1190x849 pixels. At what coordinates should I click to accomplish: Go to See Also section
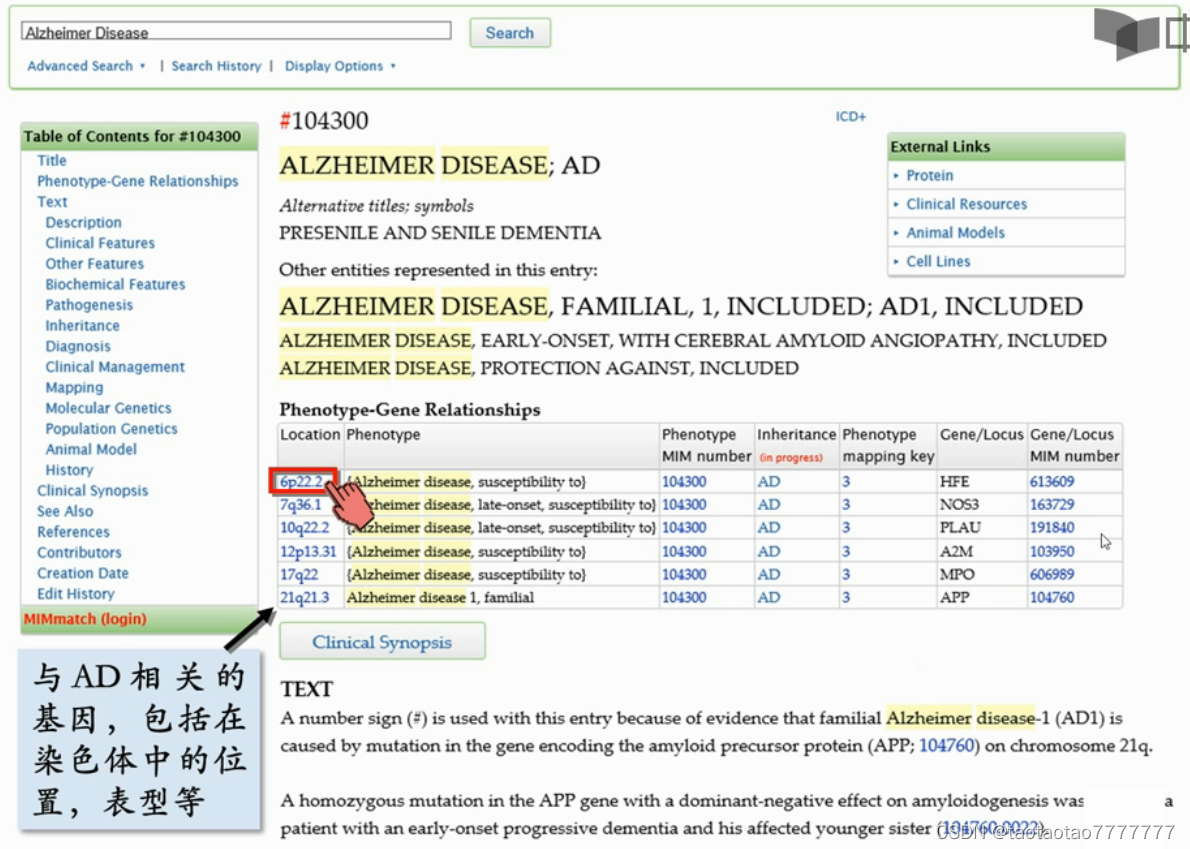pos(65,511)
